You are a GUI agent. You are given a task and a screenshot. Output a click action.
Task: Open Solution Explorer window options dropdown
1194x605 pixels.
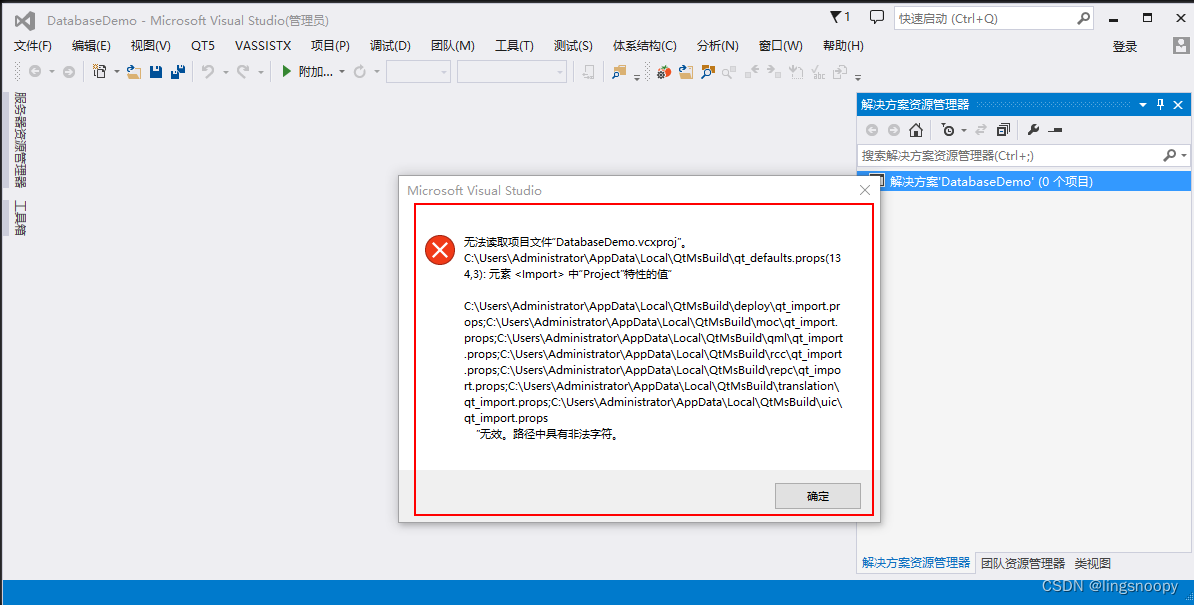coord(1142,105)
